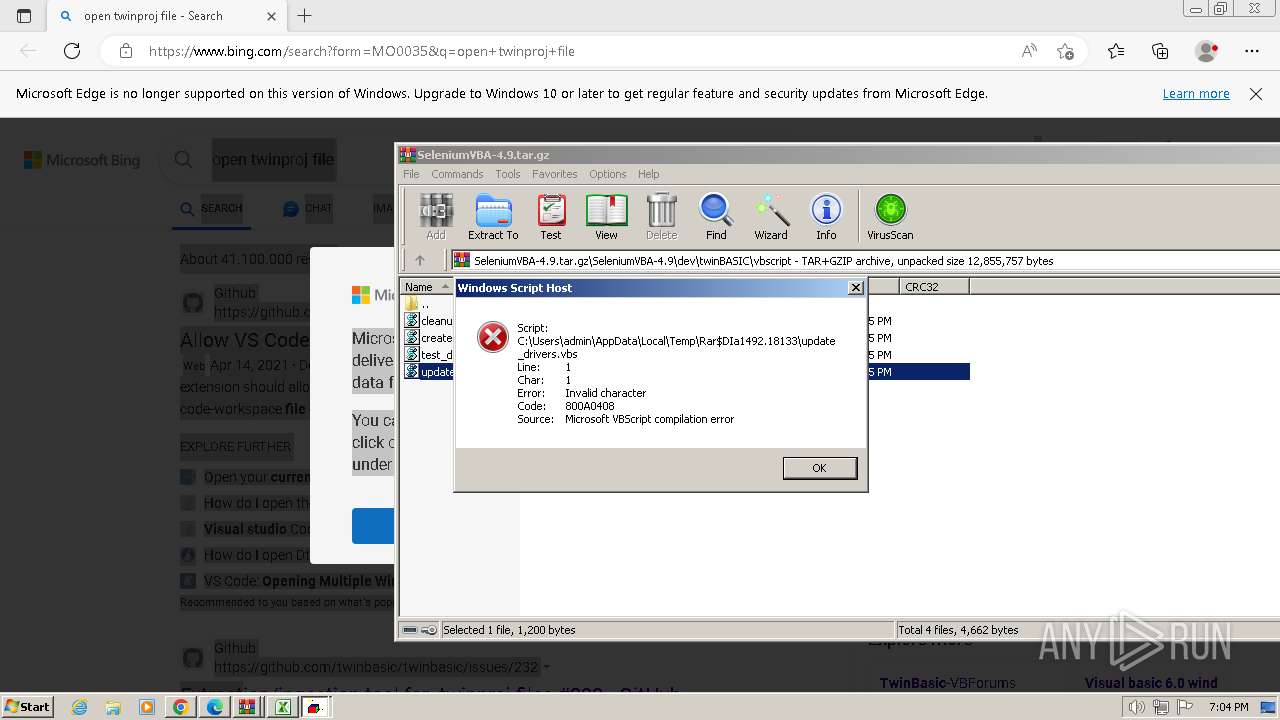Image resolution: width=1280 pixels, height=720 pixels.
Task: Open the TwinBasic-VBForums link
Action: point(947,683)
